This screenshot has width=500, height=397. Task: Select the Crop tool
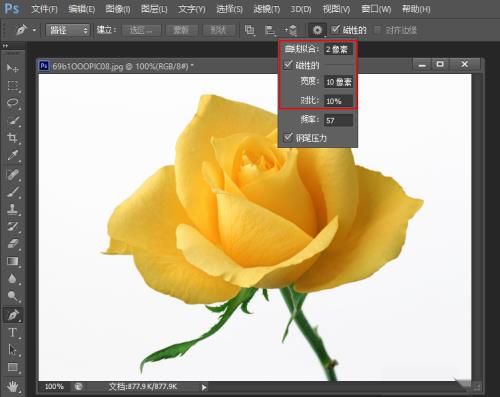tap(13, 138)
